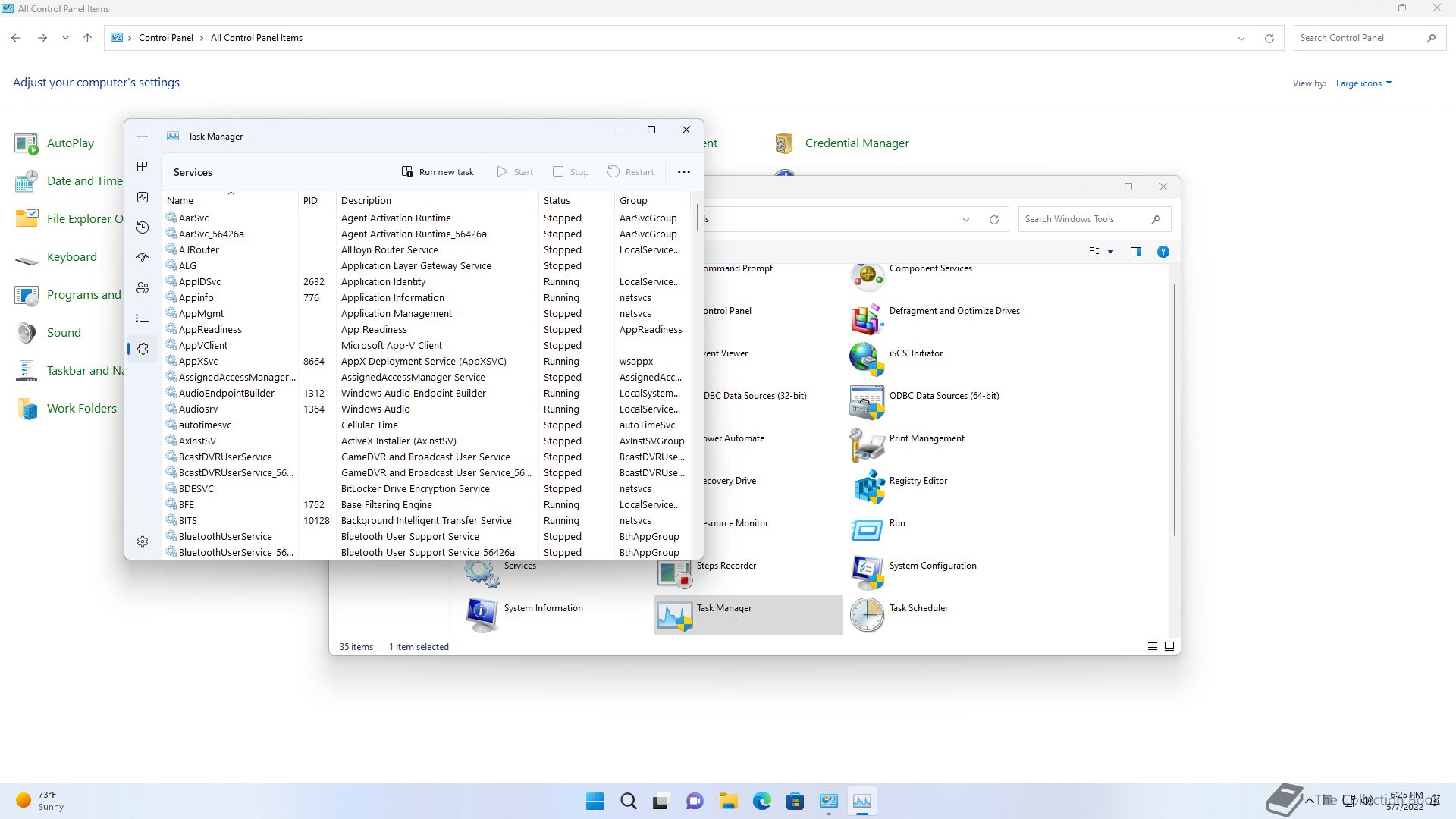Refresh Windows Tools window address bar

993,219
